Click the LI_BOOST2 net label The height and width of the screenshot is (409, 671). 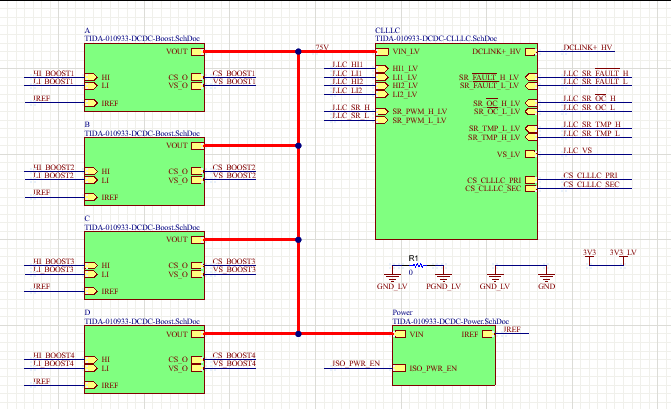tap(53, 175)
